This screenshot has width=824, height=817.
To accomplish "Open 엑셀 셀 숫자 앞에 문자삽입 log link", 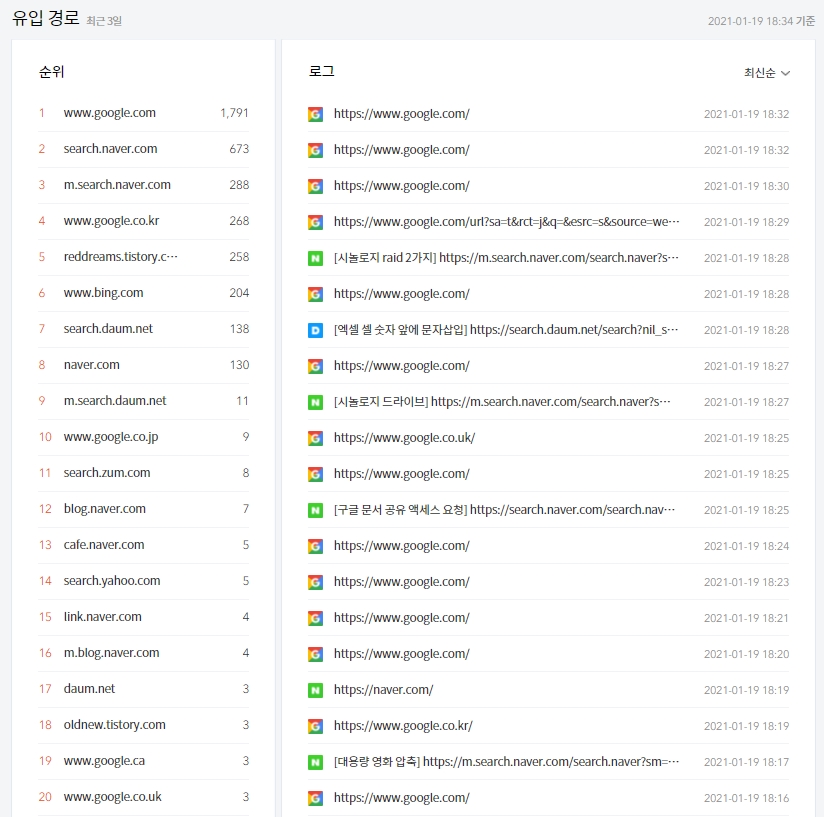I will [506, 330].
